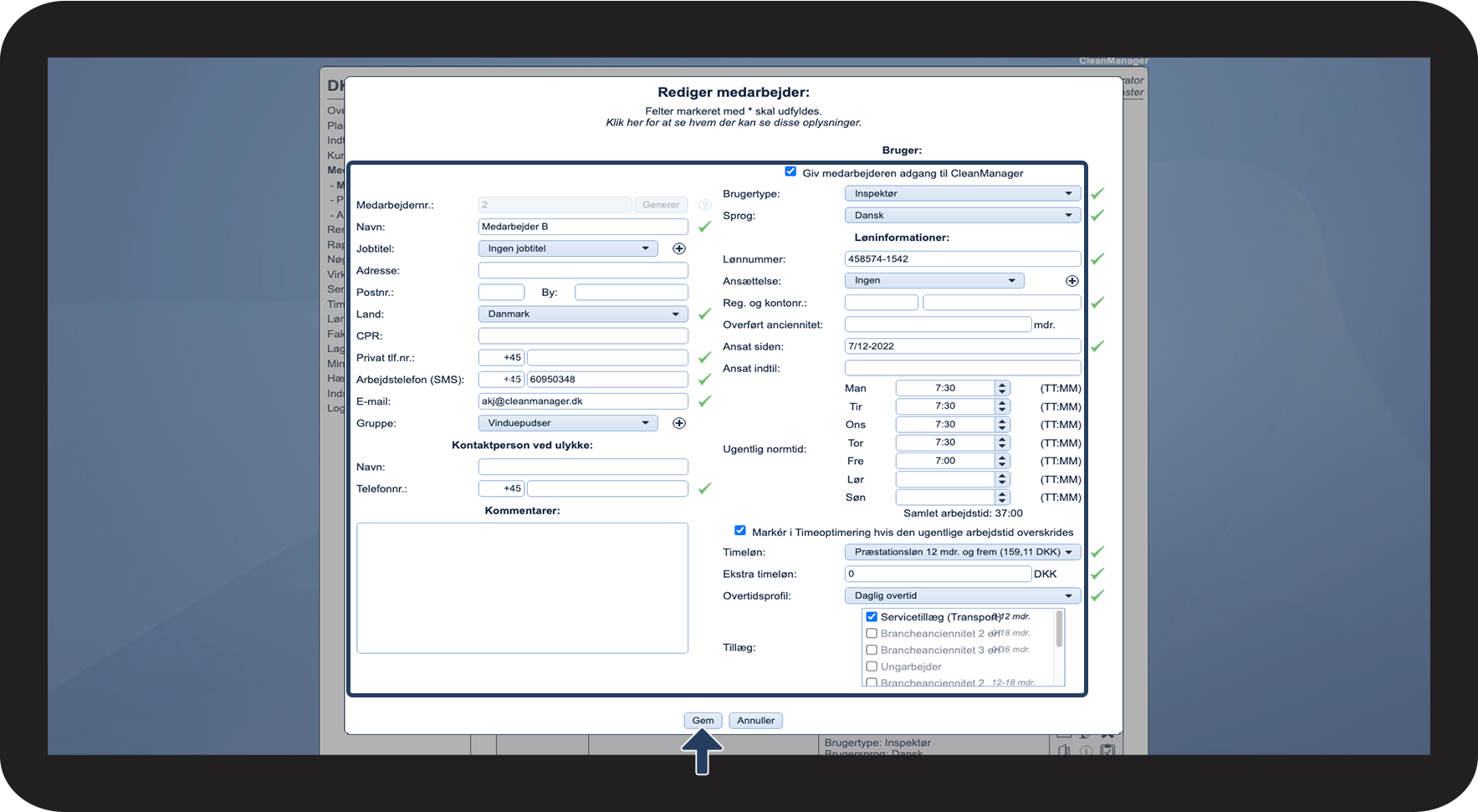Image resolution: width=1478 pixels, height=812 pixels.
Task: Click the Fre hours stepper arrows
Action: tap(1002, 461)
